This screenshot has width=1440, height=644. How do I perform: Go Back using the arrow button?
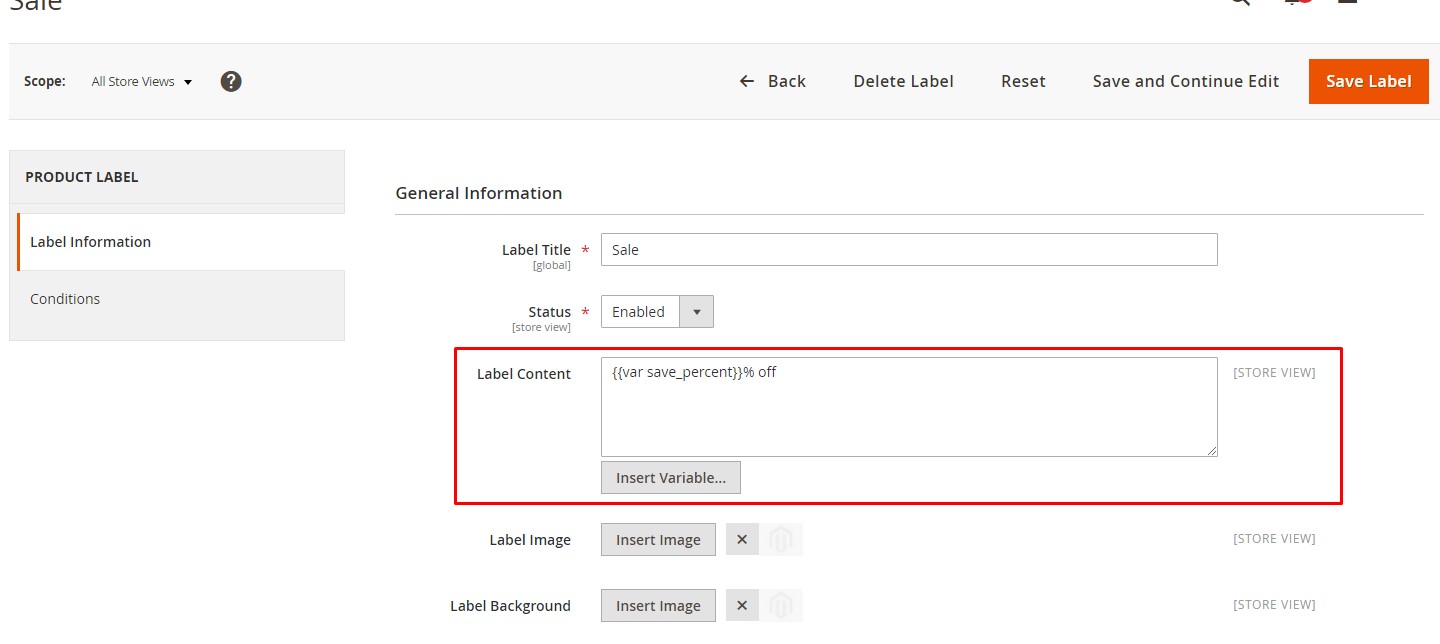(772, 82)
